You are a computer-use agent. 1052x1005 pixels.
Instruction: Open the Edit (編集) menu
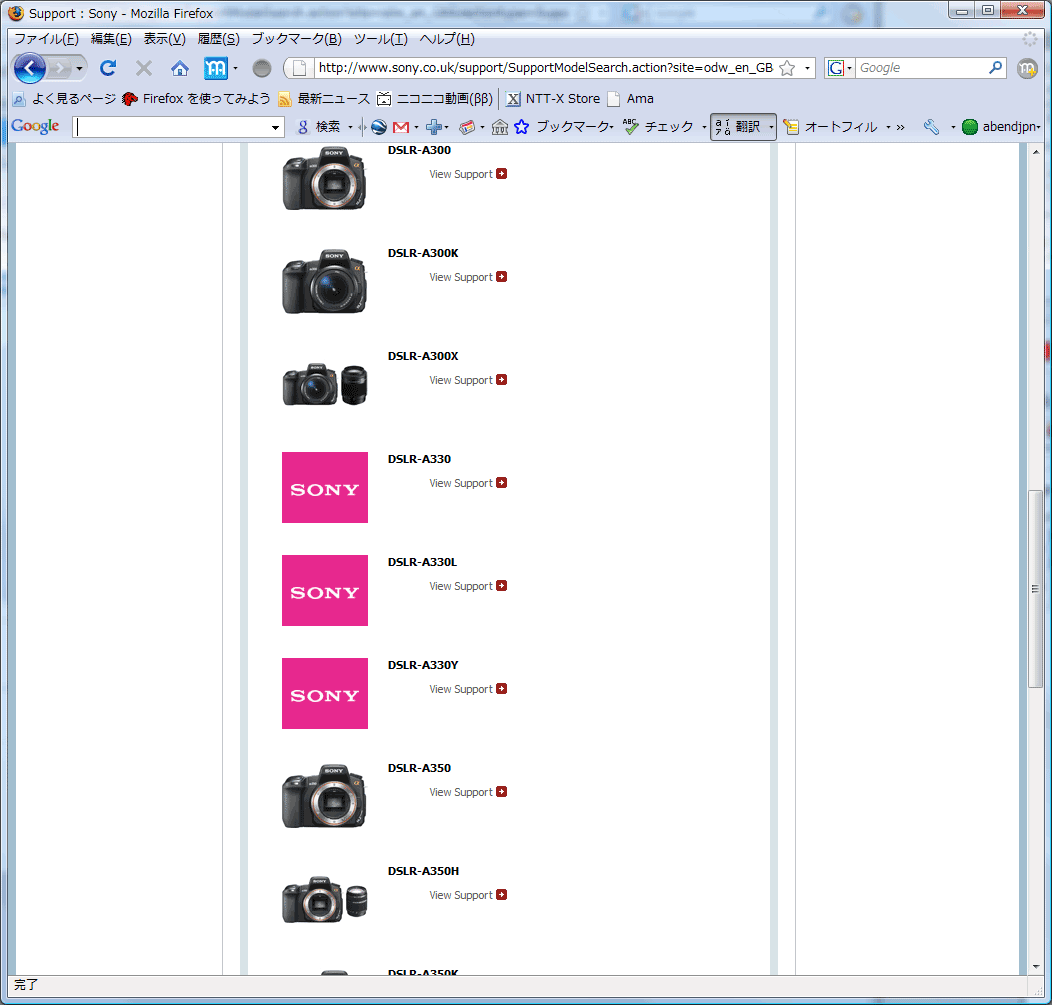click(111, 39)
